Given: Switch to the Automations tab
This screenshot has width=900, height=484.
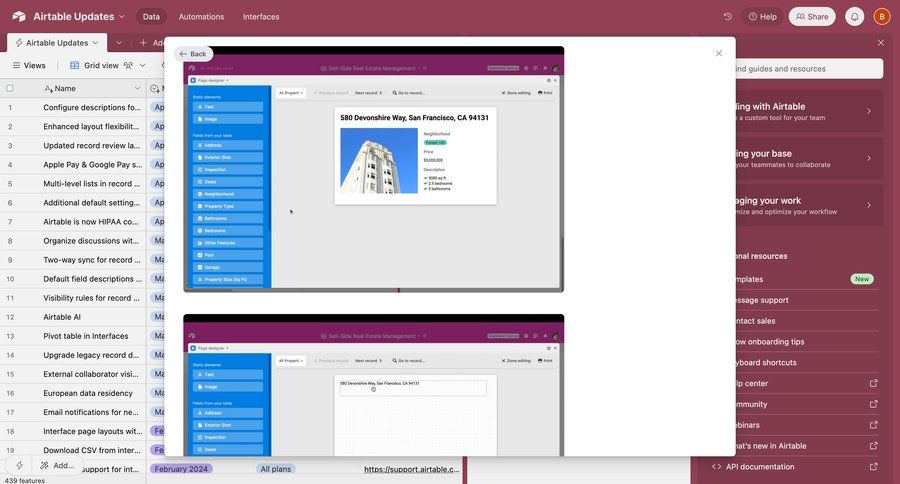Looking at the screenshot, I should 201,17.
